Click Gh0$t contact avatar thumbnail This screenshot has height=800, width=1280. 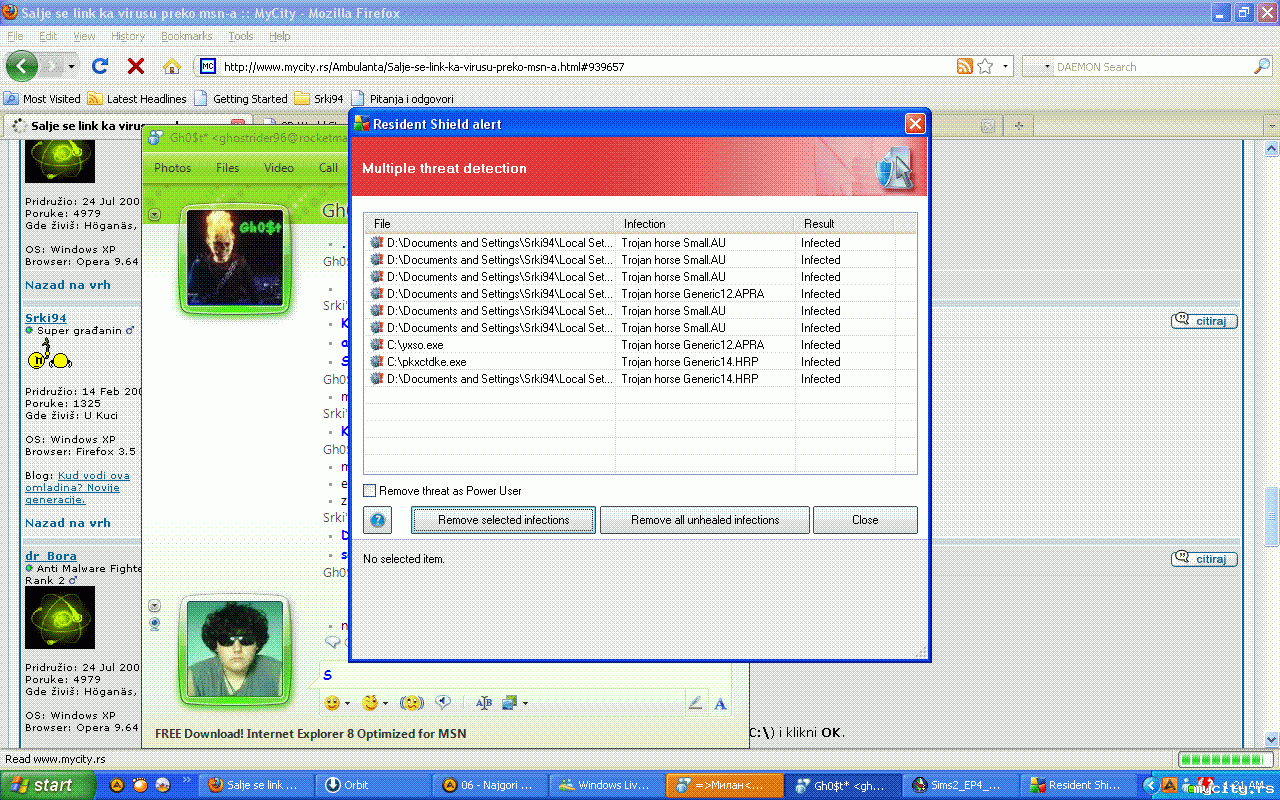tap(236, 258)
